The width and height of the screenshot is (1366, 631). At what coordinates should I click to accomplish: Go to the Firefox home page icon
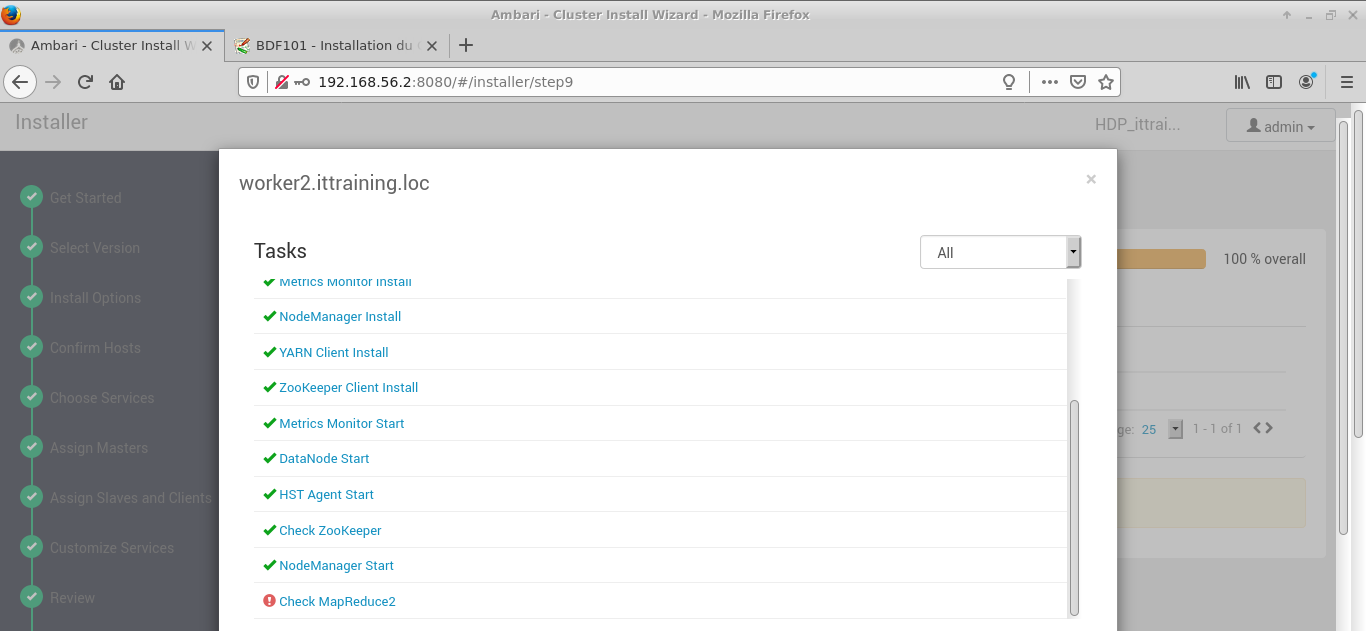[117, 82]
